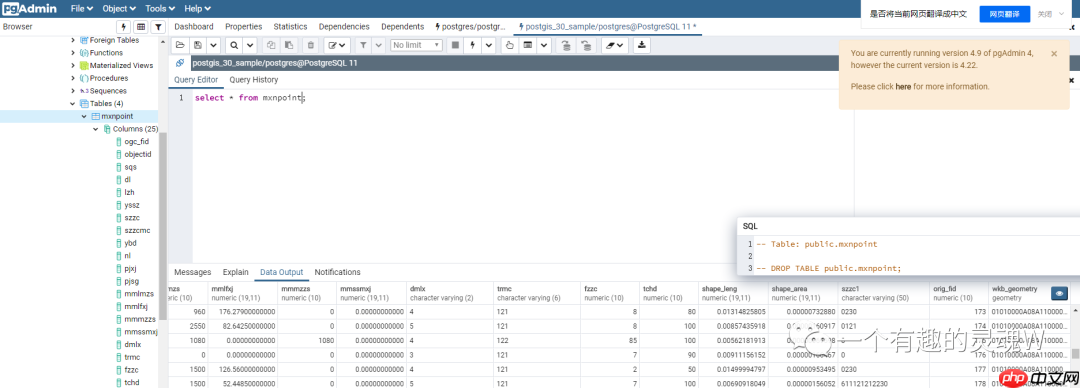This screenshot has height=388, width=1080.
Task: Click the Copy rows icon
Action: [x=271, y=45]
